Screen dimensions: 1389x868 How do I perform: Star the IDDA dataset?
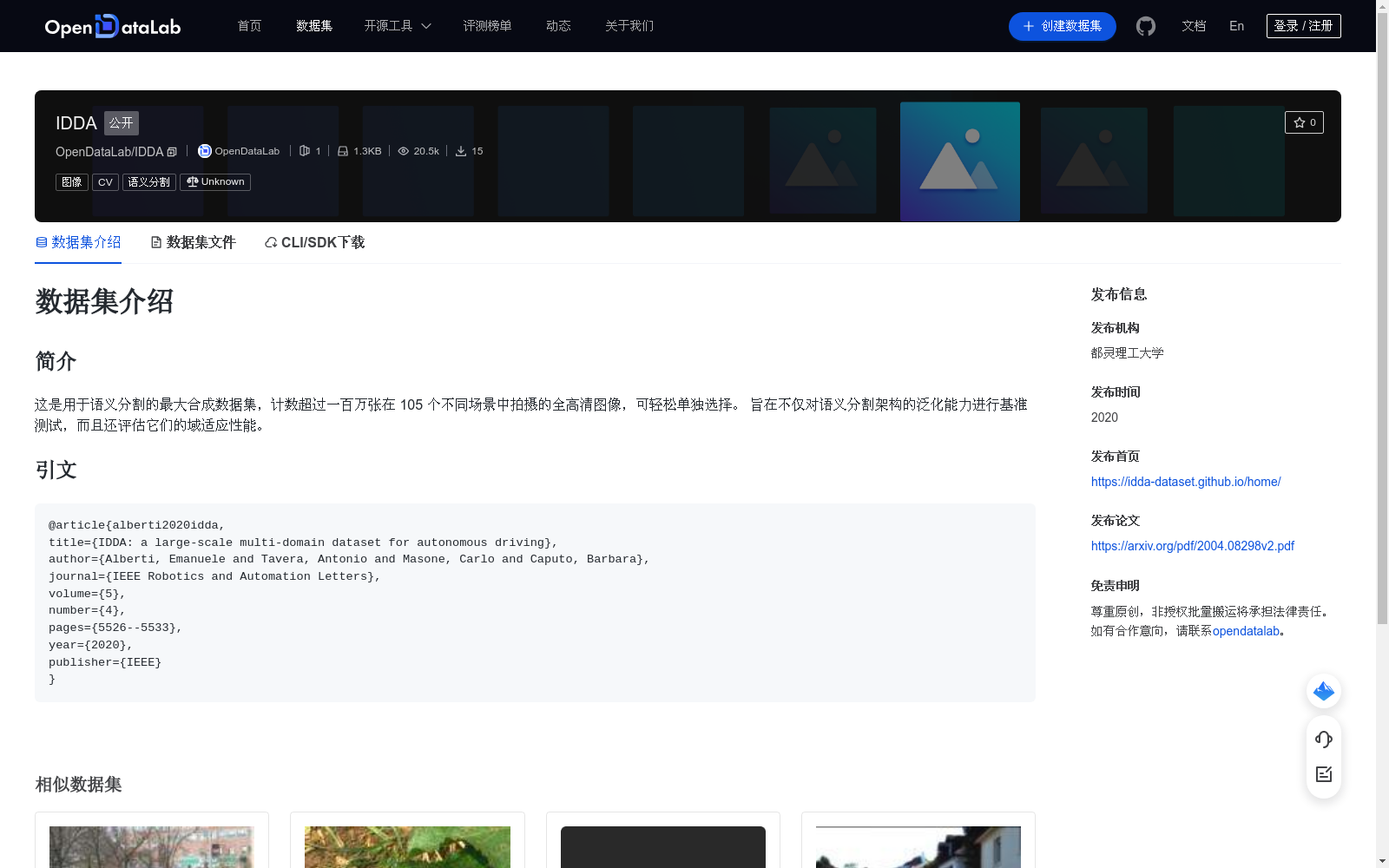click(1304, 122)
